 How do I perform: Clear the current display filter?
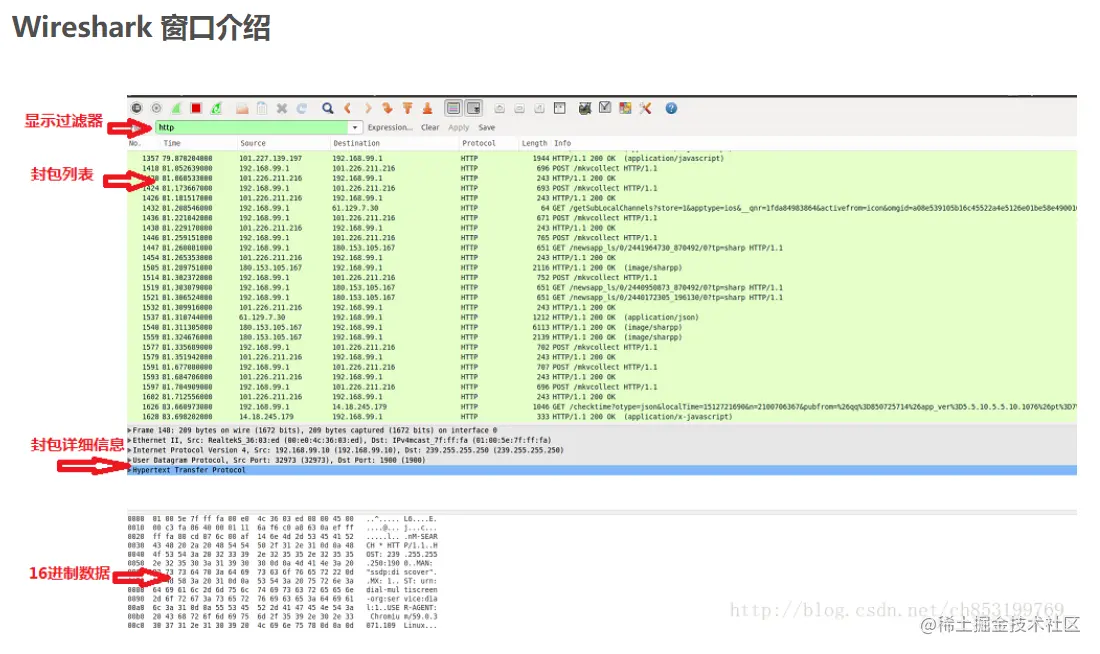(429, 127)
